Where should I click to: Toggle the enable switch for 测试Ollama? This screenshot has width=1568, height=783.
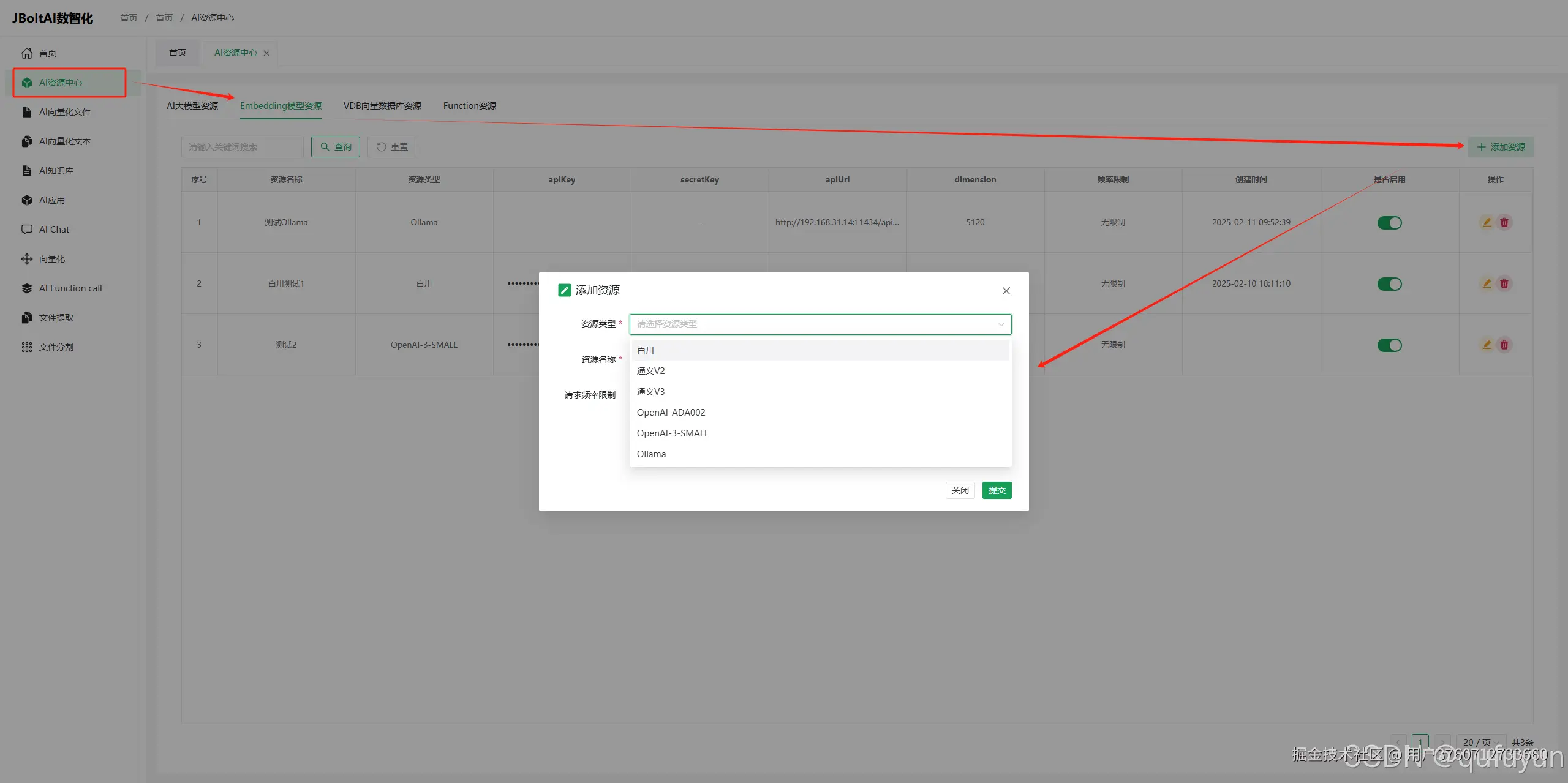click(x=1389, y=223)
